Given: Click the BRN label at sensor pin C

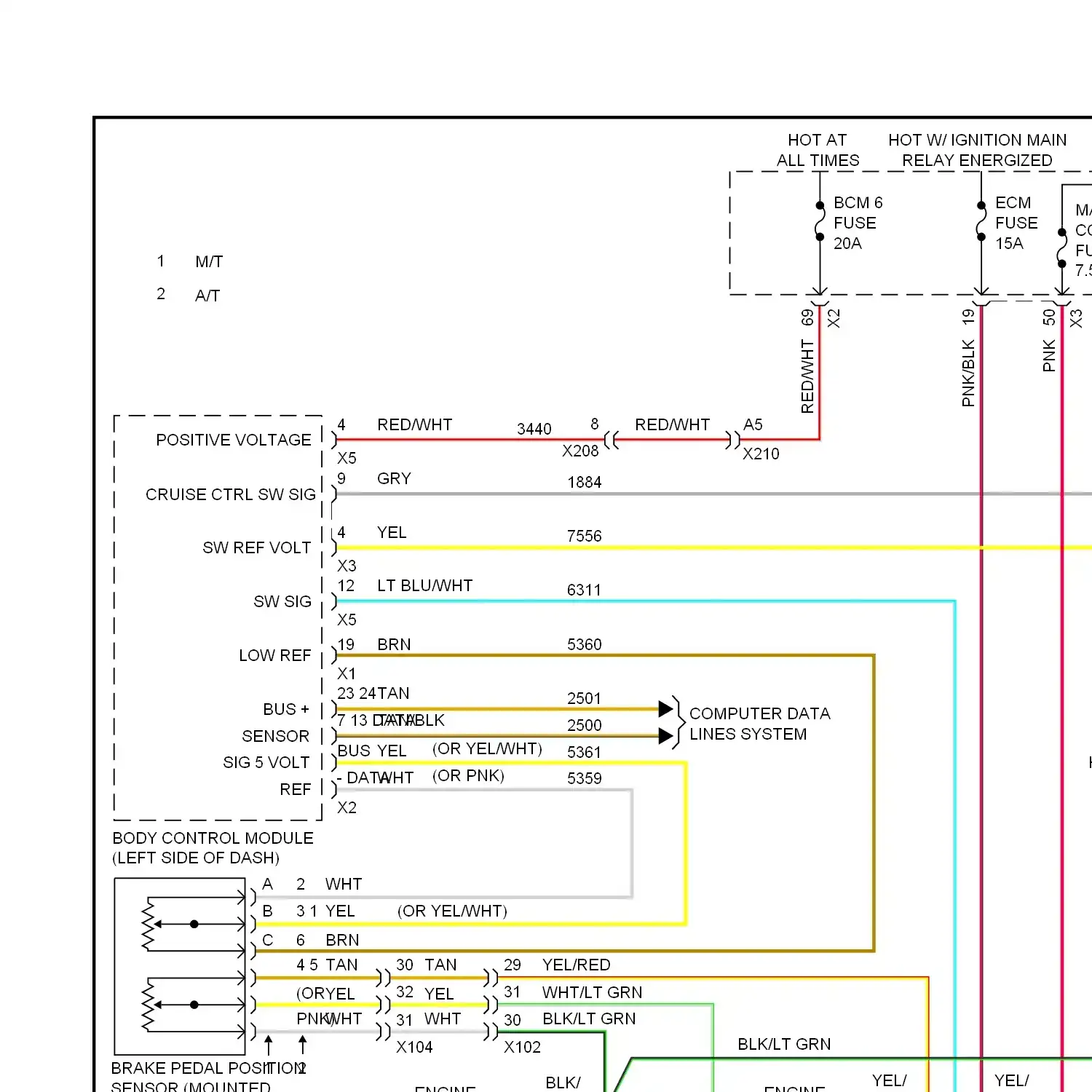Looking at the screenshot, I should pos(342,940).
